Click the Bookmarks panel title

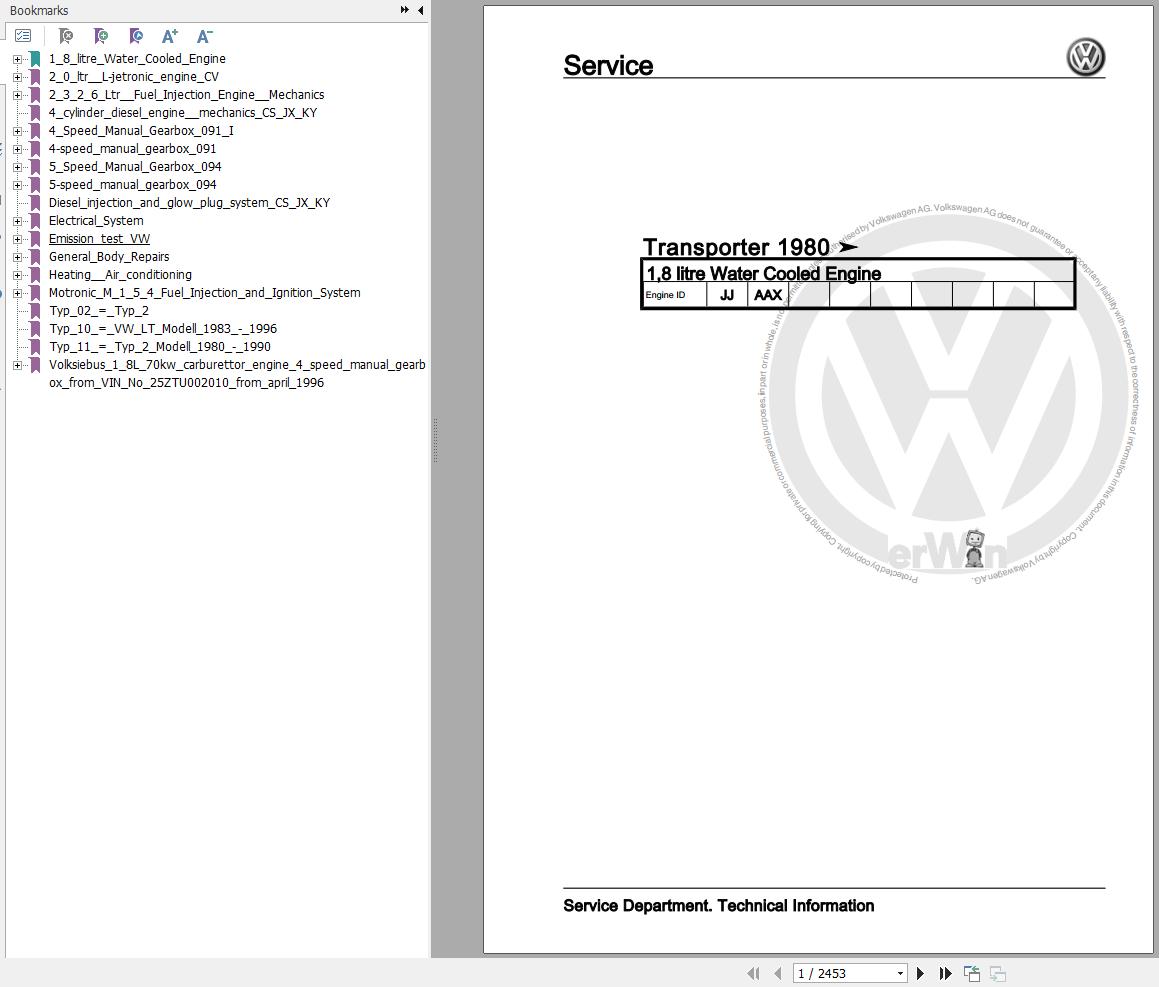(x=39, y=10)
